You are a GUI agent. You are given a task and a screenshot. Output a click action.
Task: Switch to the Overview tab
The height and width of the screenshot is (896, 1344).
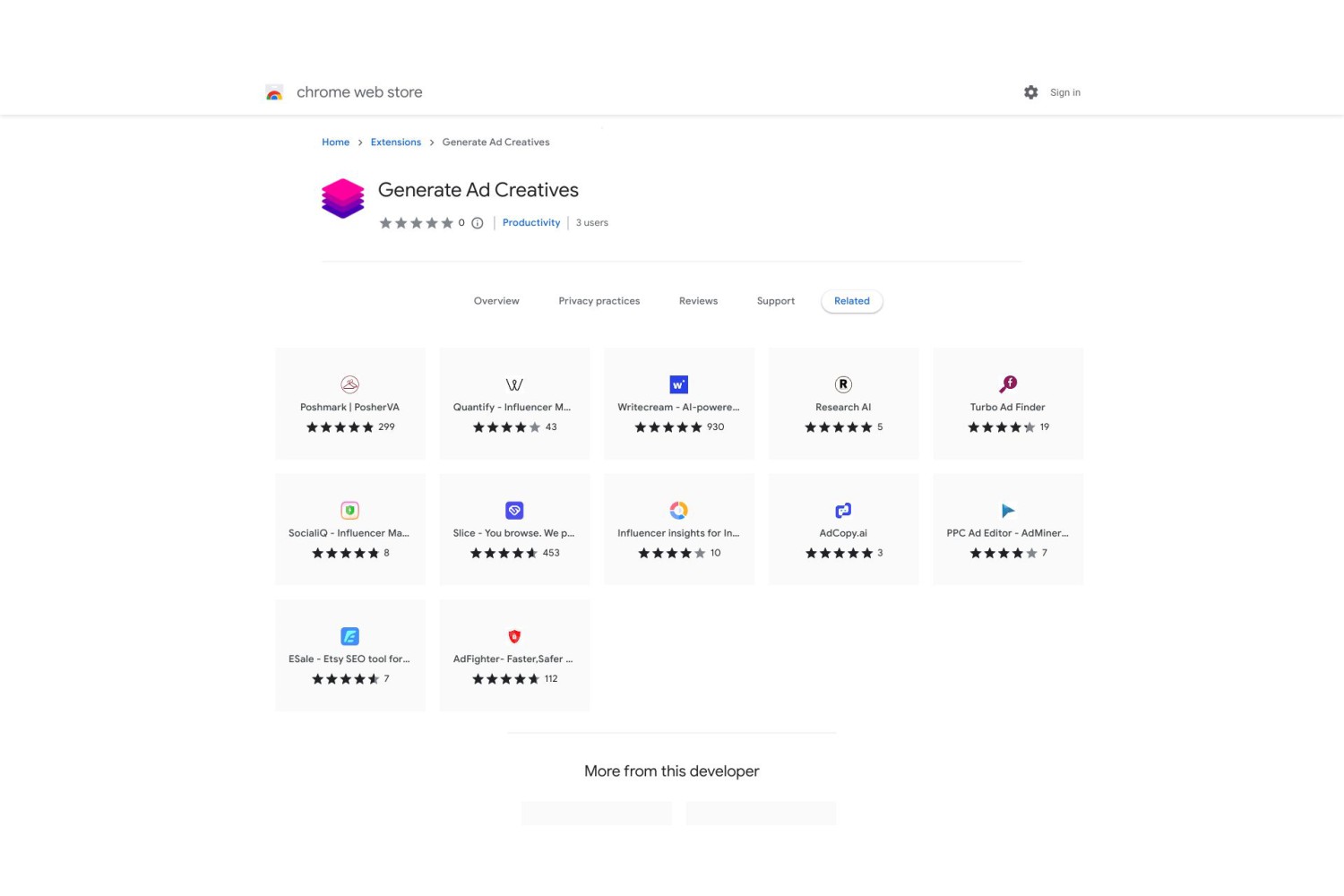pos(496,301)
